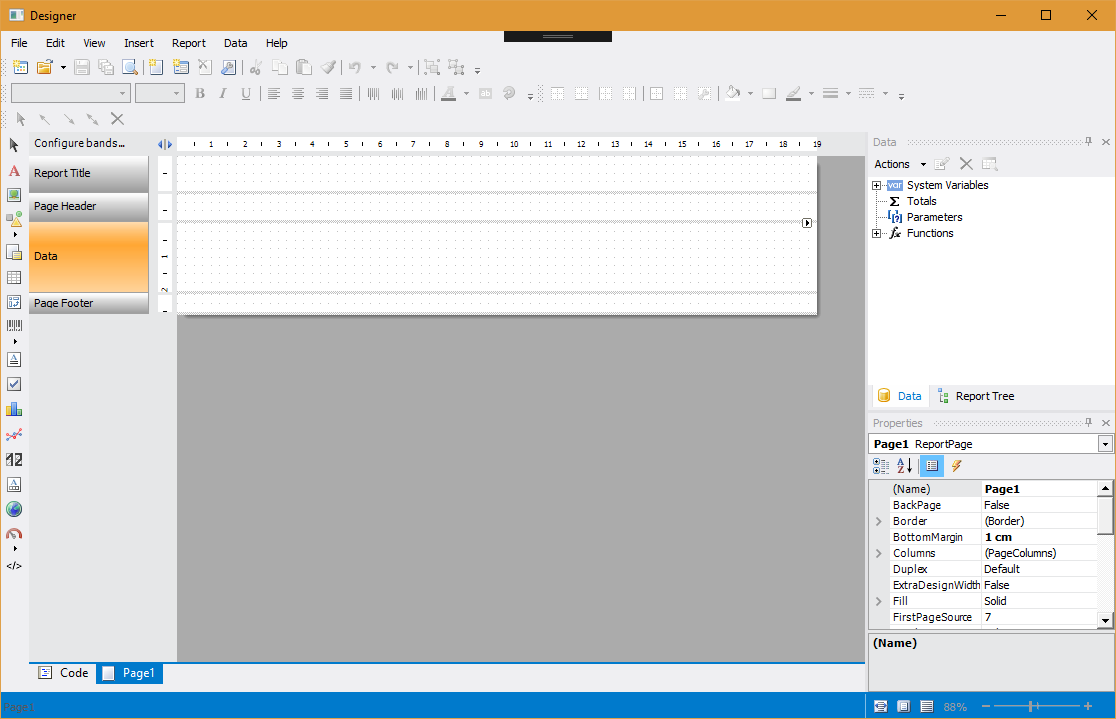
Task: Select the Map object tool
Action: (14, 509)
